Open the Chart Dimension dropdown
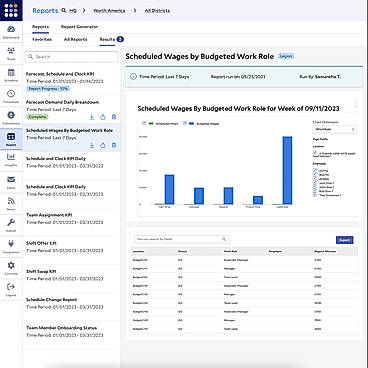This screenshot has width=368, height=368. (335, 129)
